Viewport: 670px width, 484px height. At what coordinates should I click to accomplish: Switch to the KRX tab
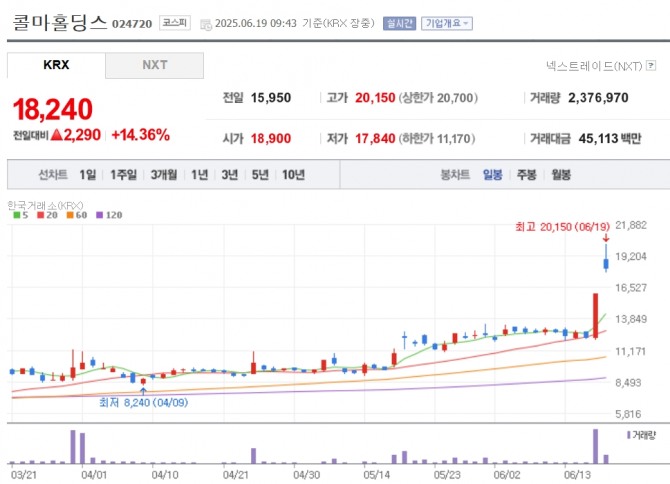(x=56, y=65)
